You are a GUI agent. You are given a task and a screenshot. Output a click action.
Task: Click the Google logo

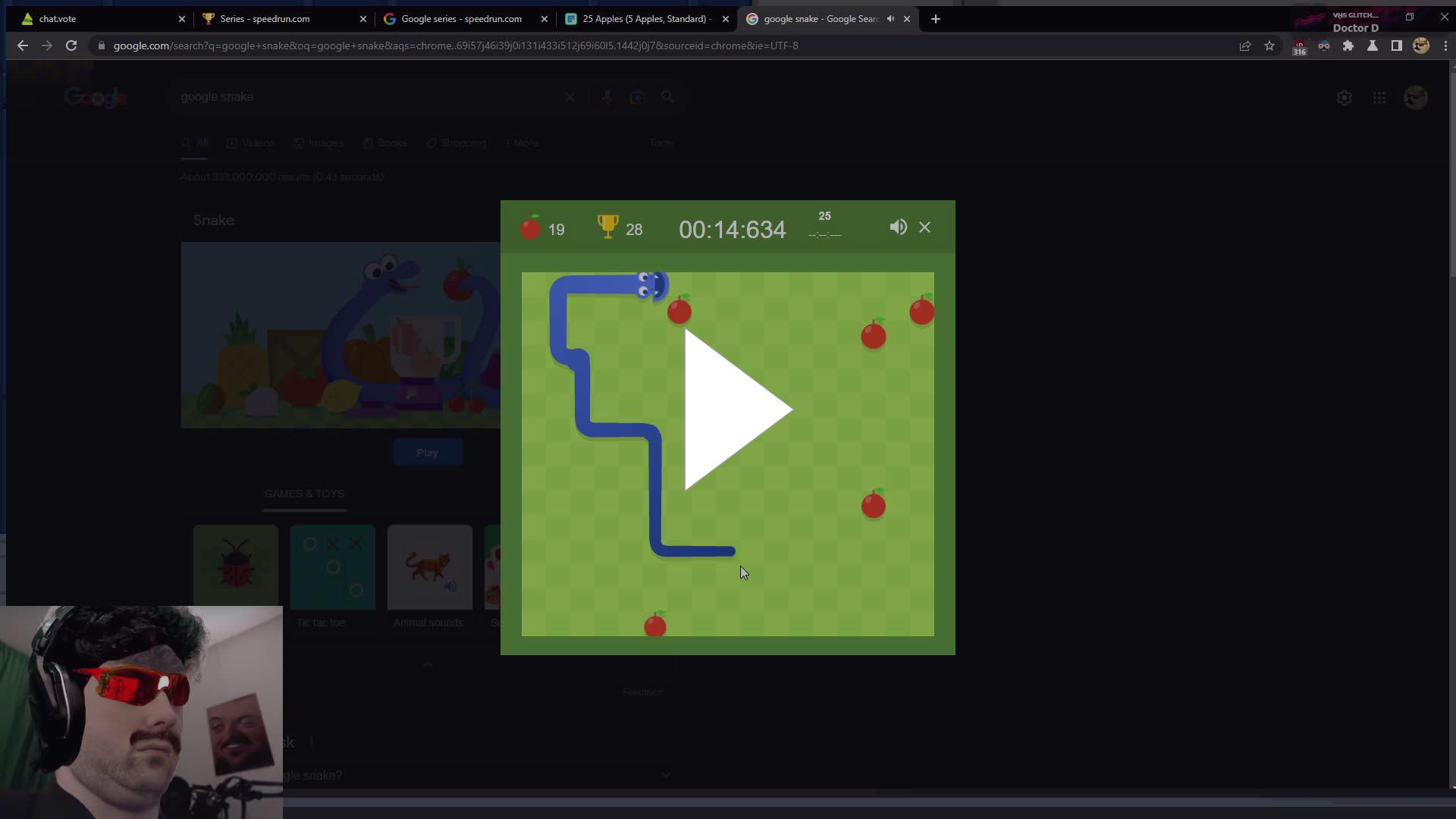pos(96,97)
